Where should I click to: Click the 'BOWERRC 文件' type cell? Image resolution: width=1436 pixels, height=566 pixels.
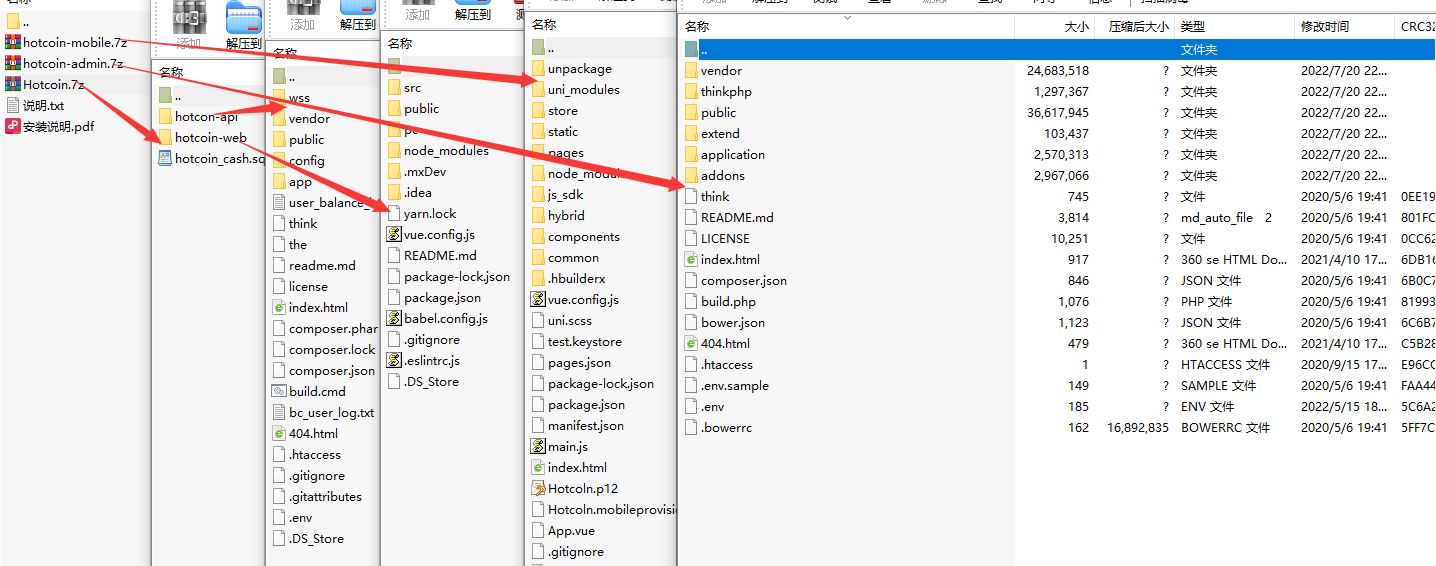click(1225, 427)
